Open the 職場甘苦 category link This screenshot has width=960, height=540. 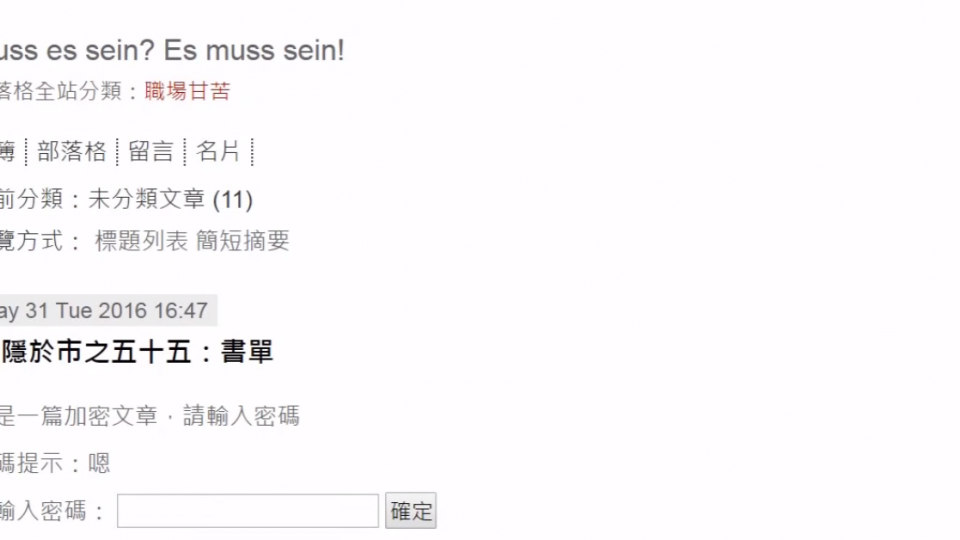coord(187,91)
